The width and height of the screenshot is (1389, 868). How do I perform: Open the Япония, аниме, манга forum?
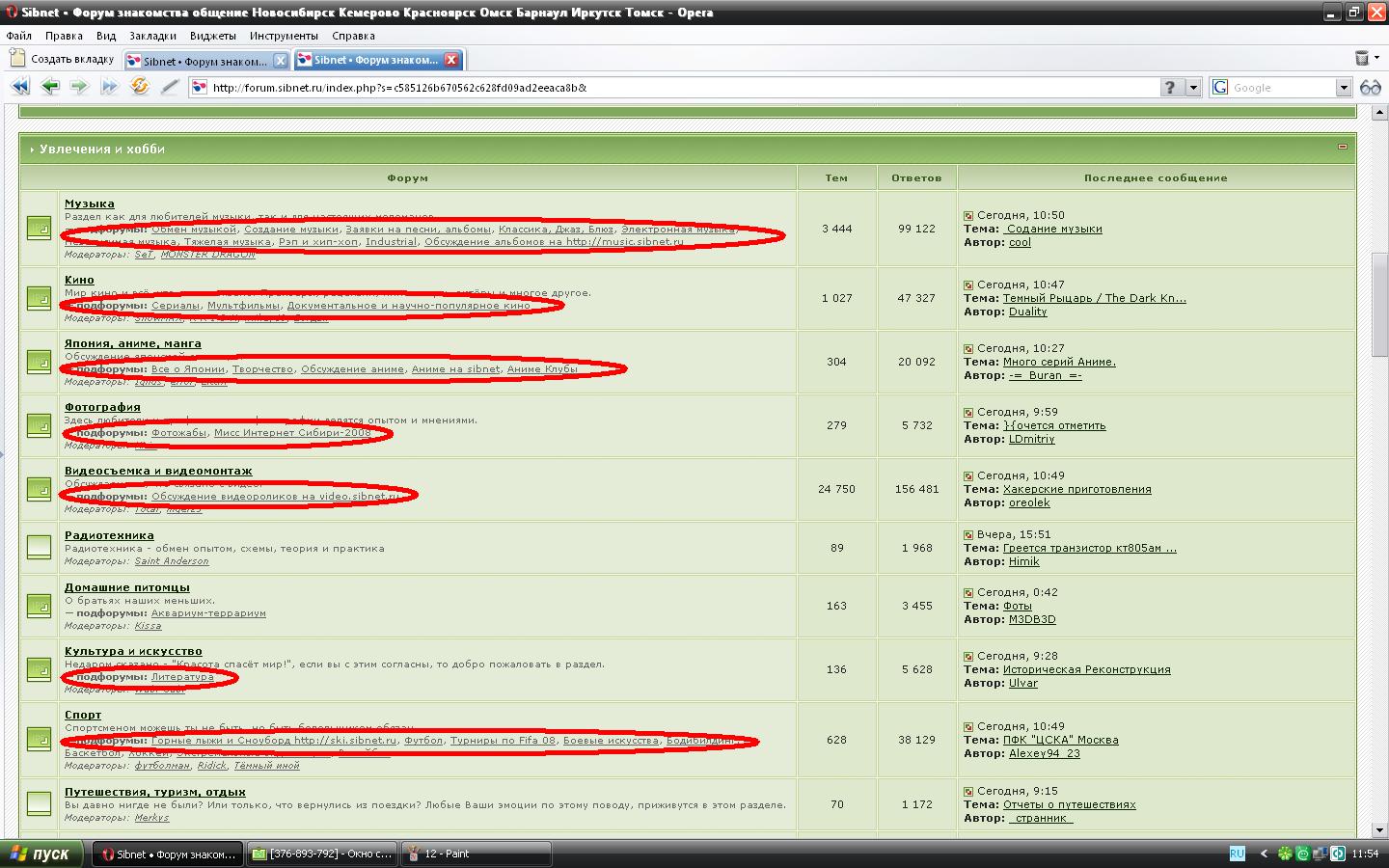[133, 343]
